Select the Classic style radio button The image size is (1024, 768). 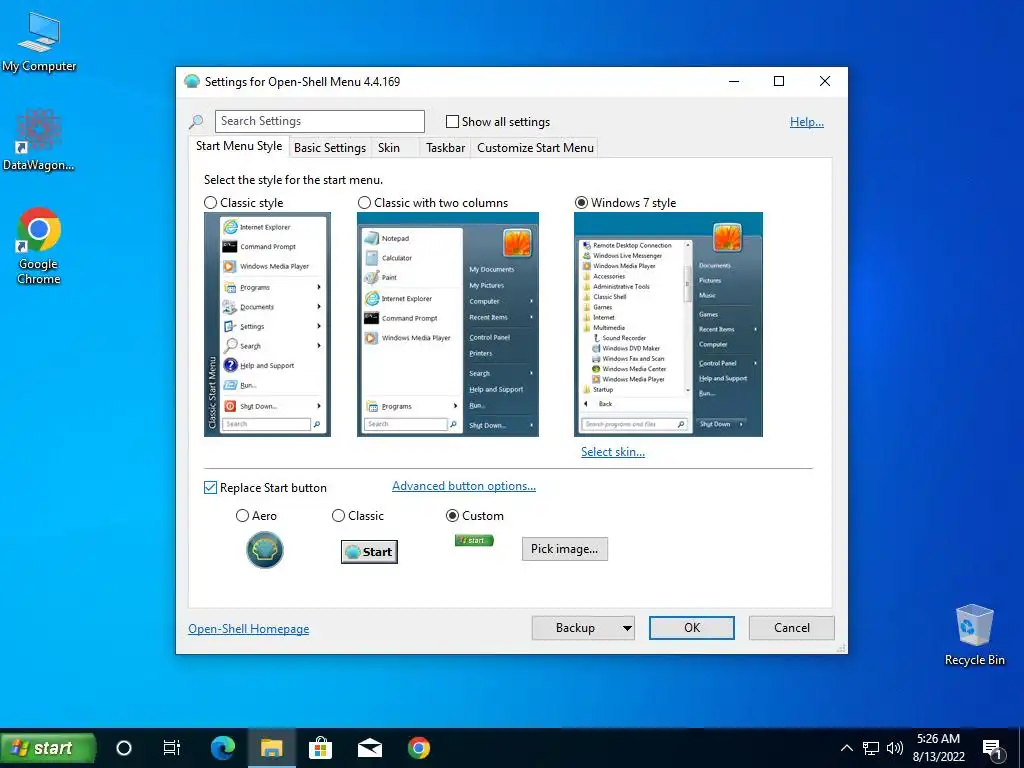click(x=210, y=202)
